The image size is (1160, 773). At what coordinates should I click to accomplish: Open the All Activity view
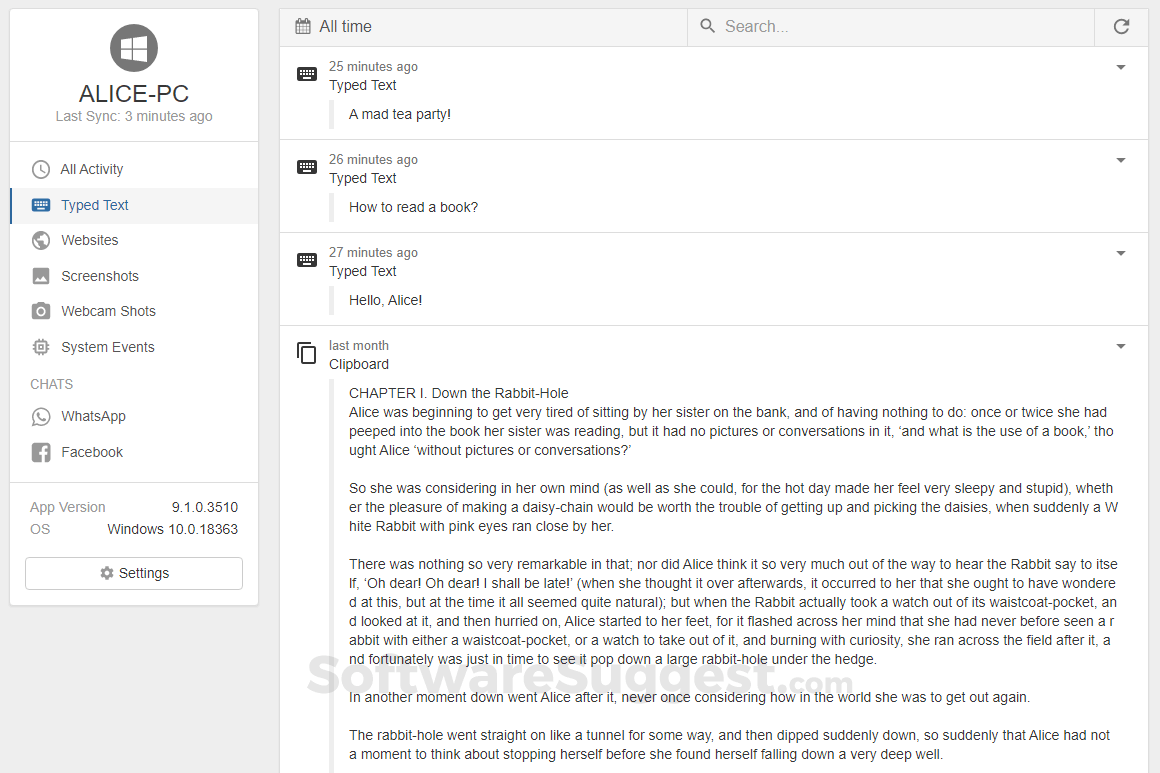coord(92,170)
